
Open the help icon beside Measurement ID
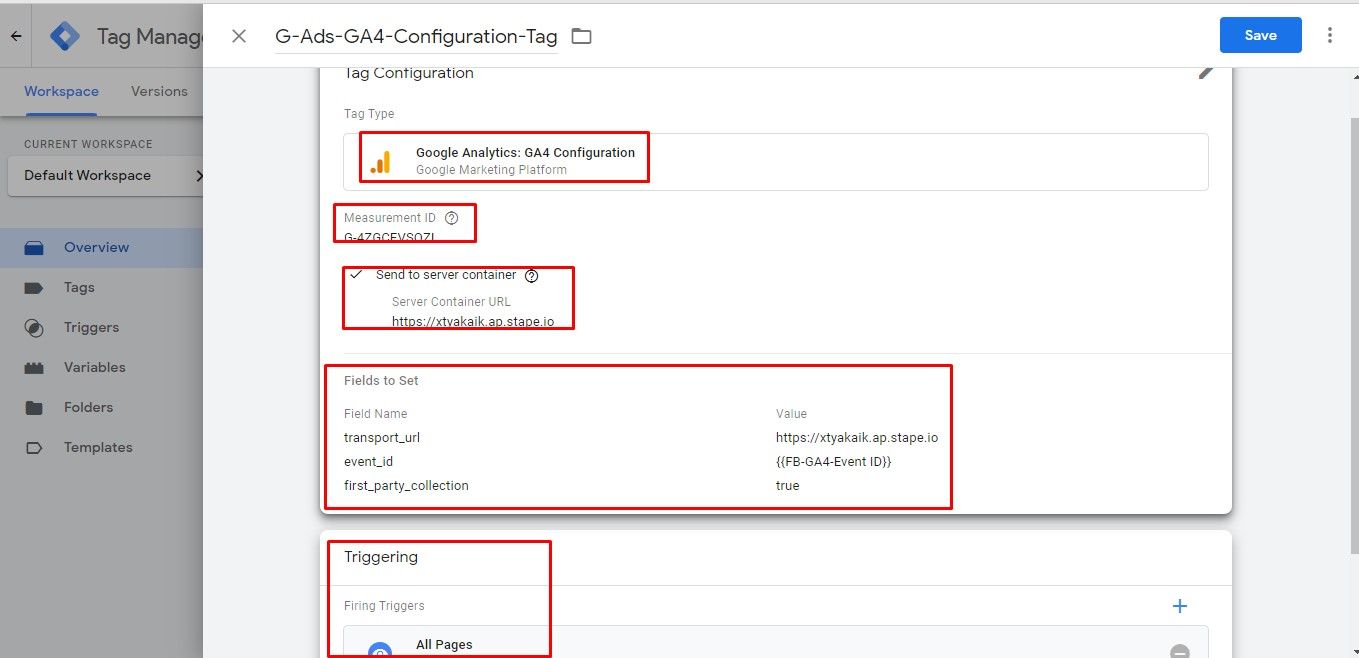coord(451,218)
